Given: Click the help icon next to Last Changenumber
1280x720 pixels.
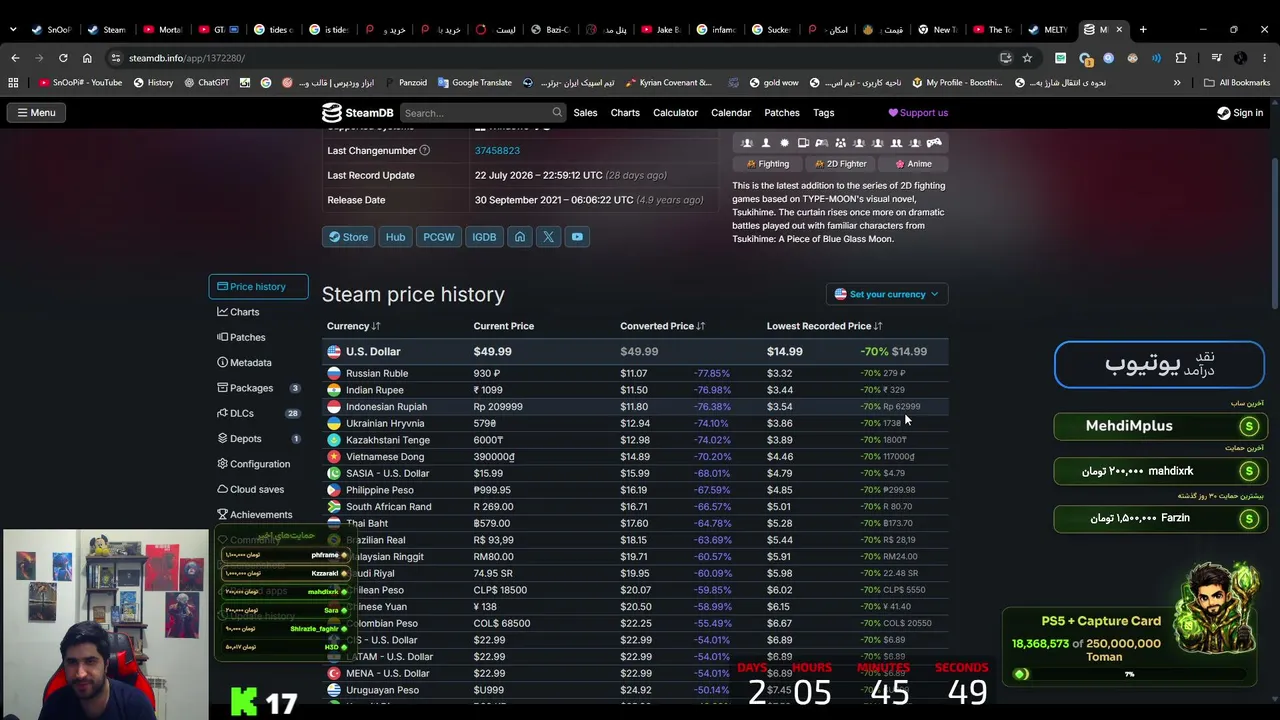Looking at the screenshot, I should tap(424, 150).
